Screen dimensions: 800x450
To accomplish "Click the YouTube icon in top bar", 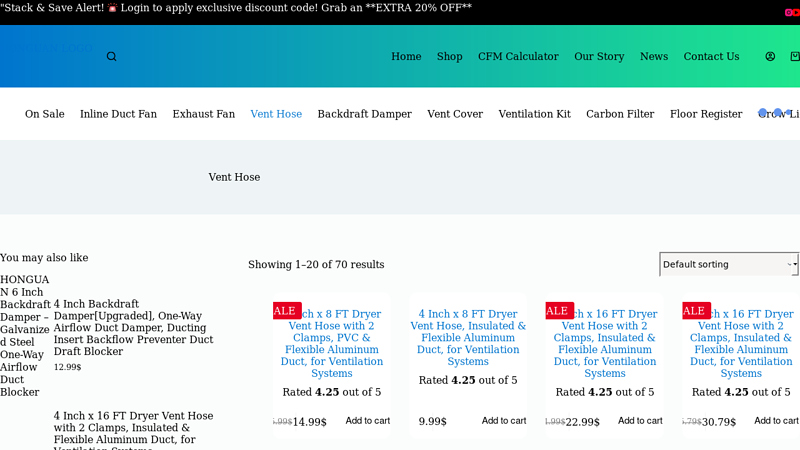I will click(797, 12).
